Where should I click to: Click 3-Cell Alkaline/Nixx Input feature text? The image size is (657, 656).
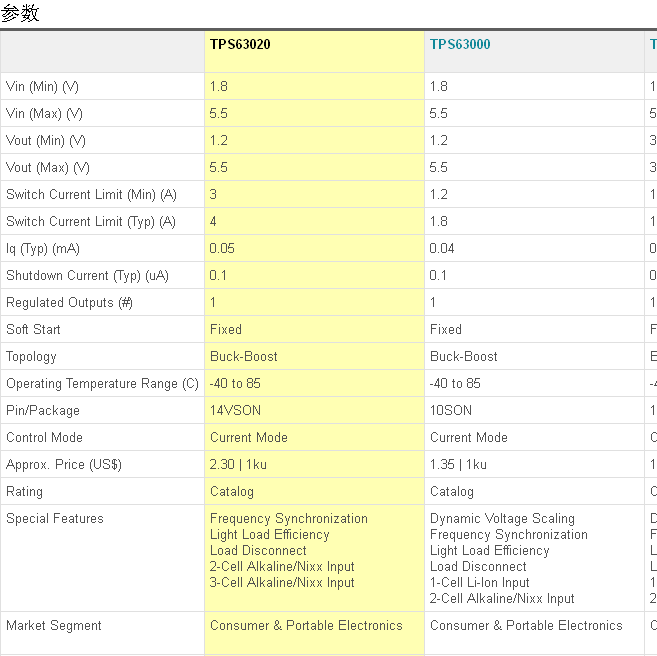282,582
